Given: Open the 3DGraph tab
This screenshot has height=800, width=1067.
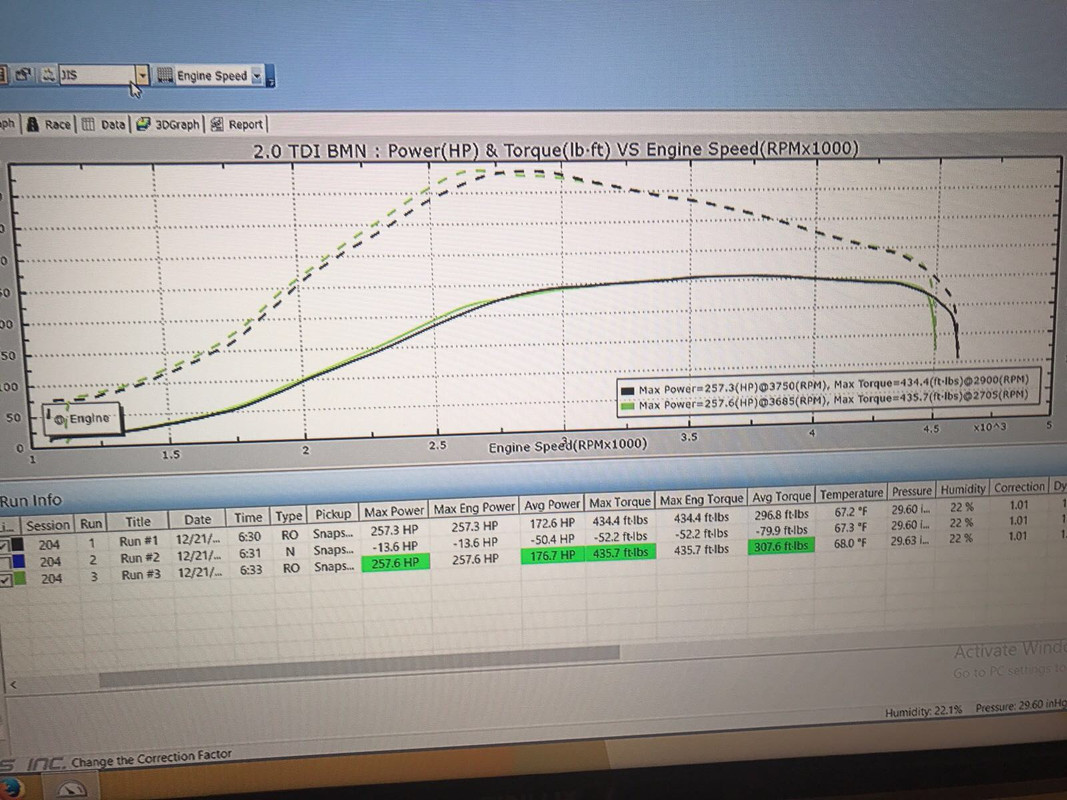Looking at the screenshot, I should coord(168,124).
